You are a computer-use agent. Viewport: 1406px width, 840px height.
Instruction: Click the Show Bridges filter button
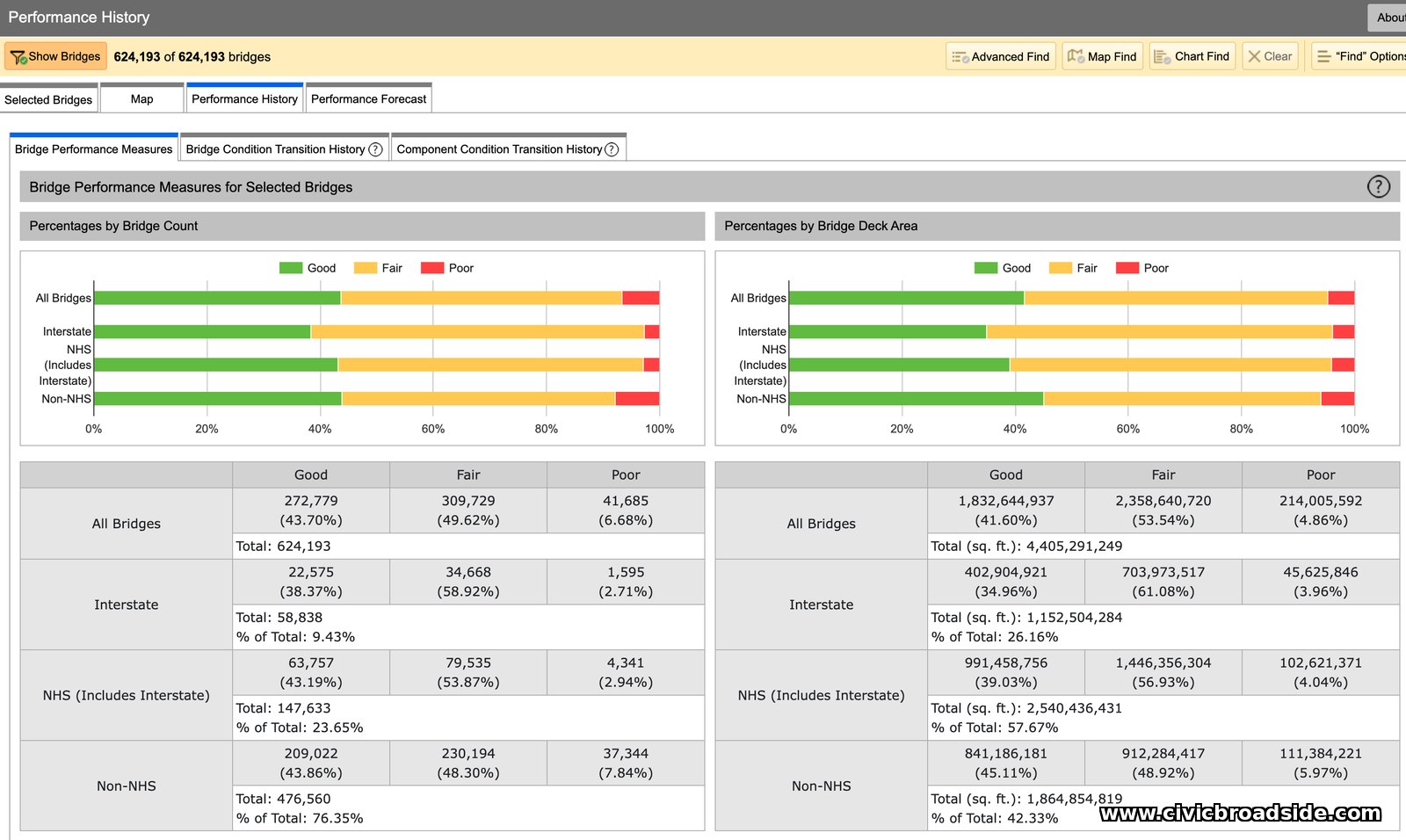coord(55,56)
